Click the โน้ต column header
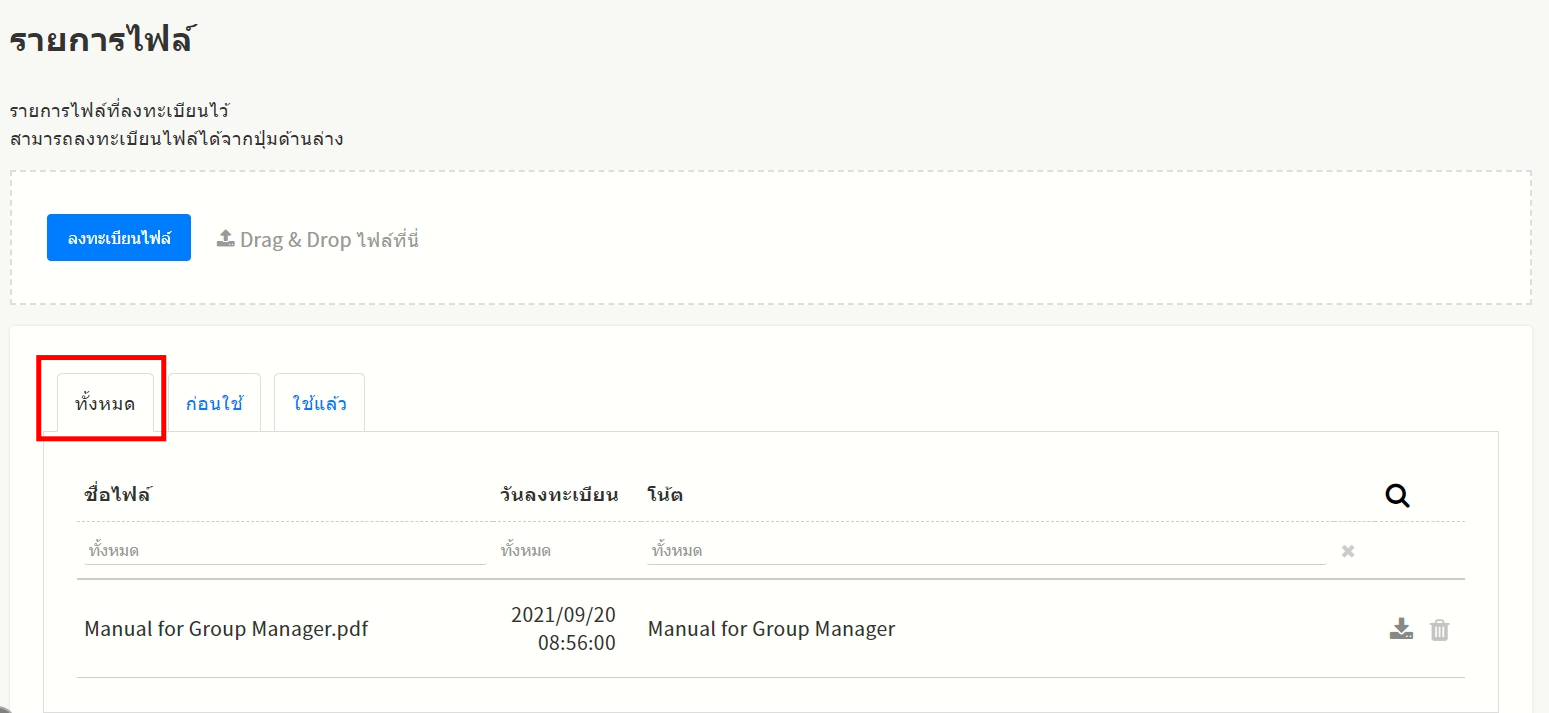Image resolution: width=1549 pixels, height=713 pixels. click(665, 494)
